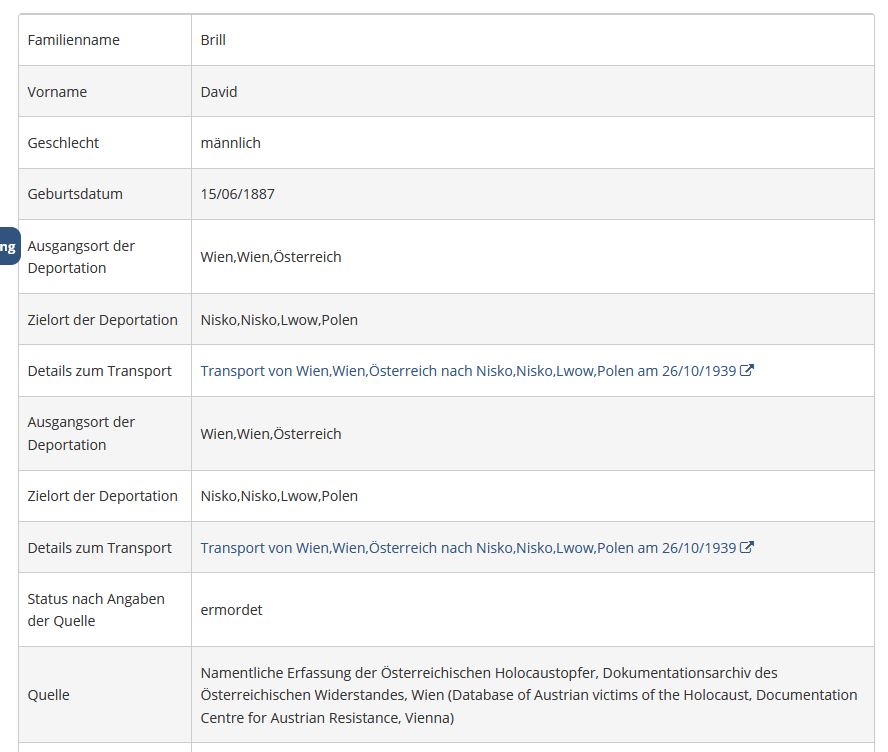Click the Familienname label cell
888x752 pixels.
74,40
